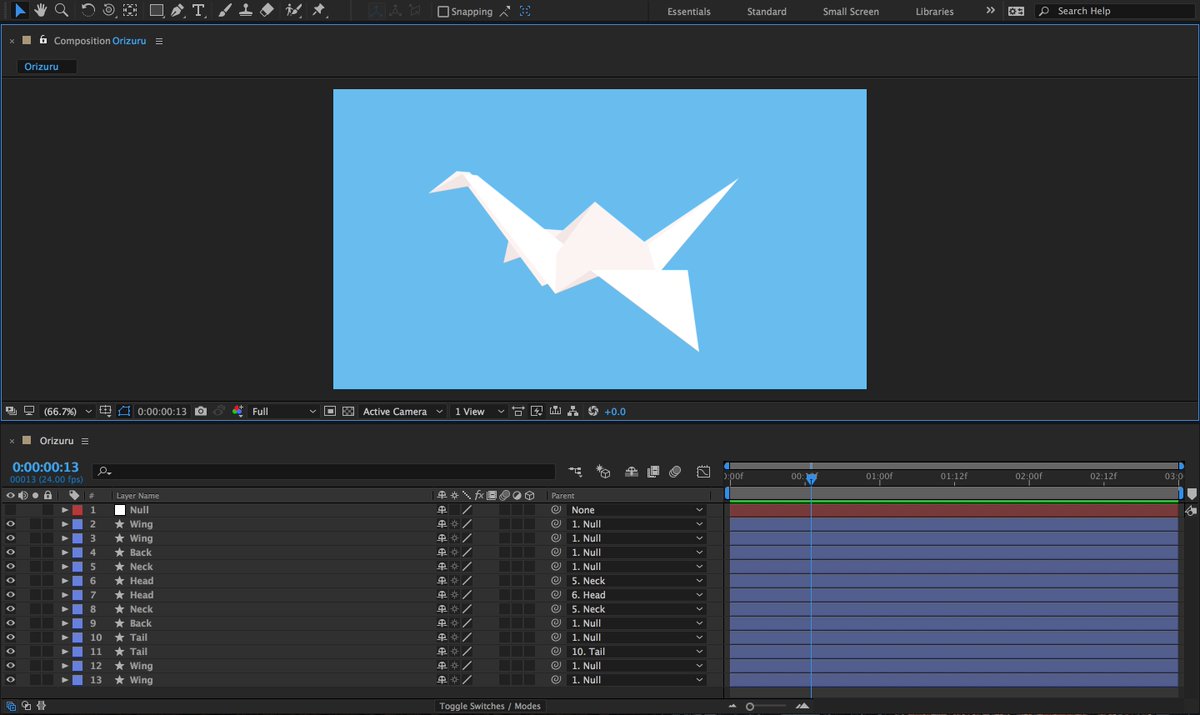Open the Active Camera view dropdown
1200x715 pixels.
[x=400, y=411]
